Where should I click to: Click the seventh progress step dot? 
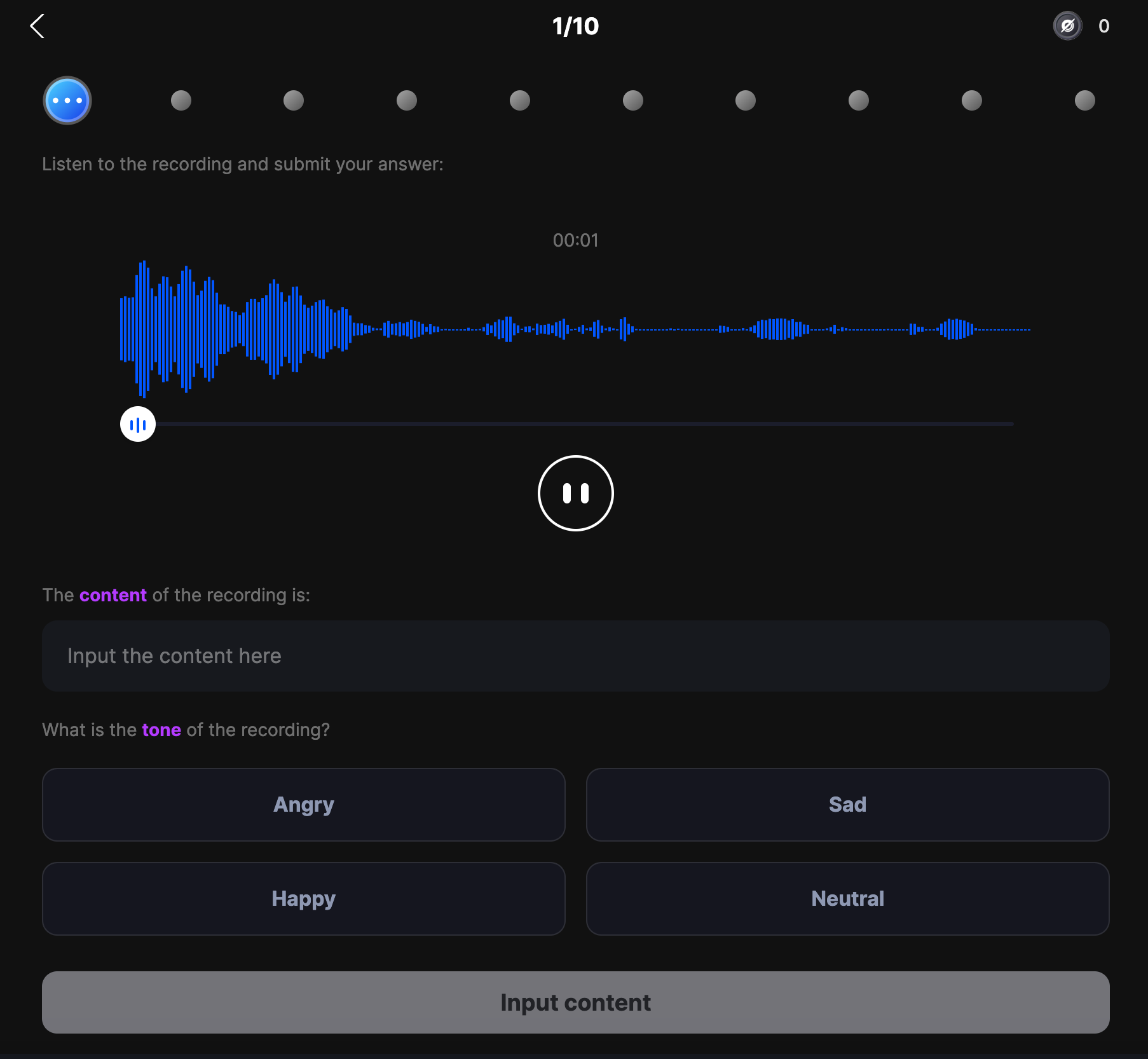[746, 100]
